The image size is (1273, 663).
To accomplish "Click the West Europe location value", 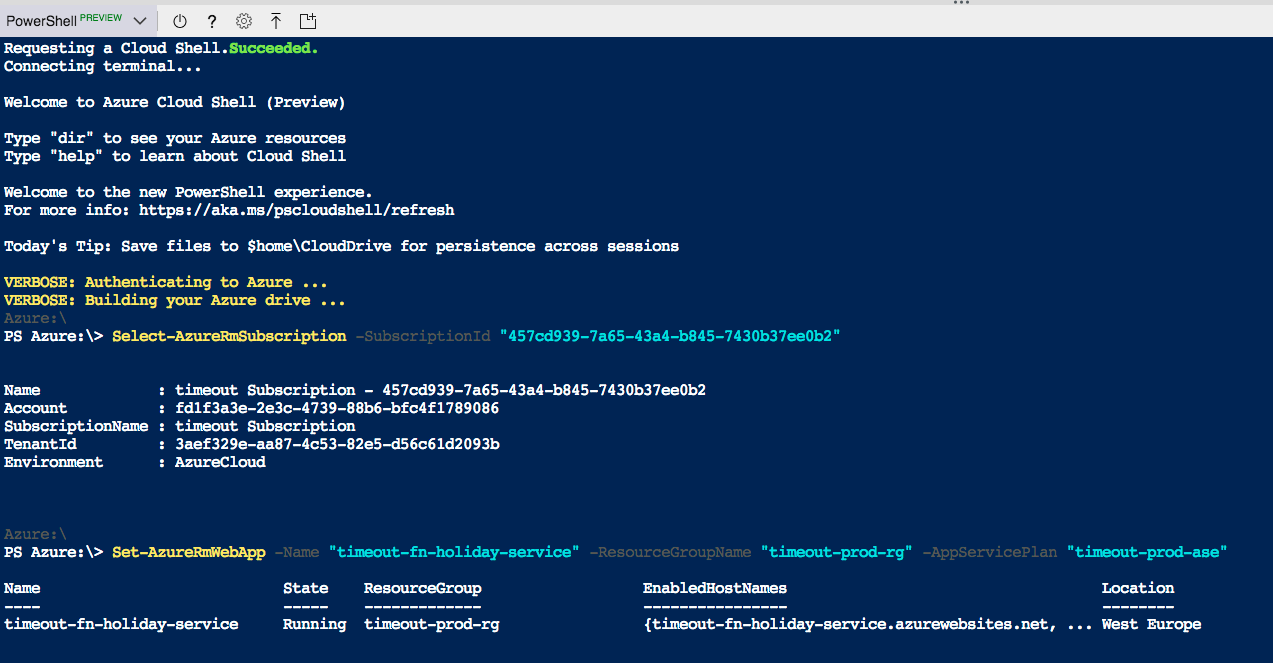I will (x=1151, y=624).
